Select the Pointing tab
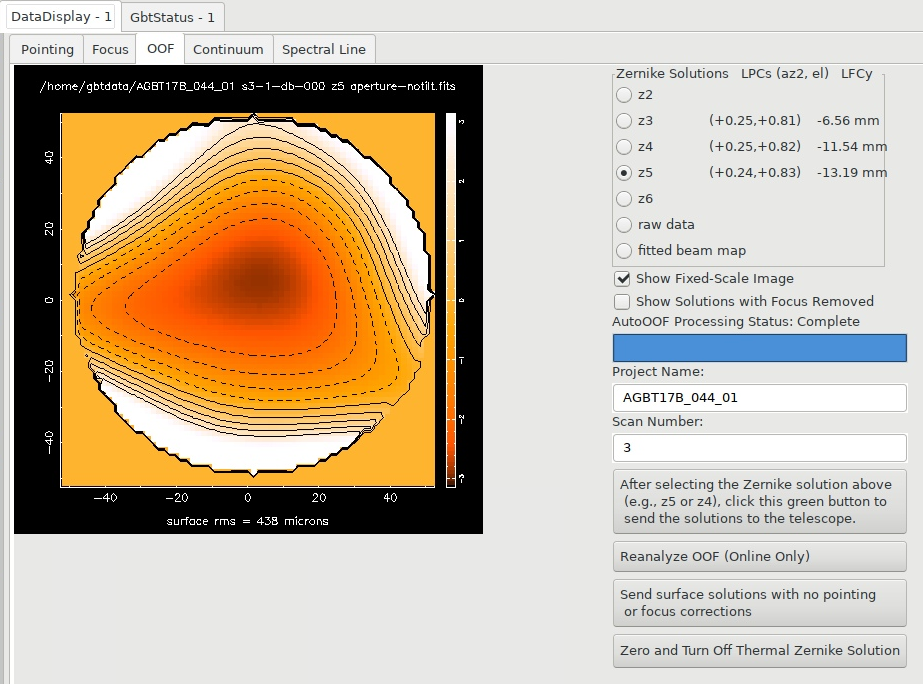923x684 pixels. [47, 49]
